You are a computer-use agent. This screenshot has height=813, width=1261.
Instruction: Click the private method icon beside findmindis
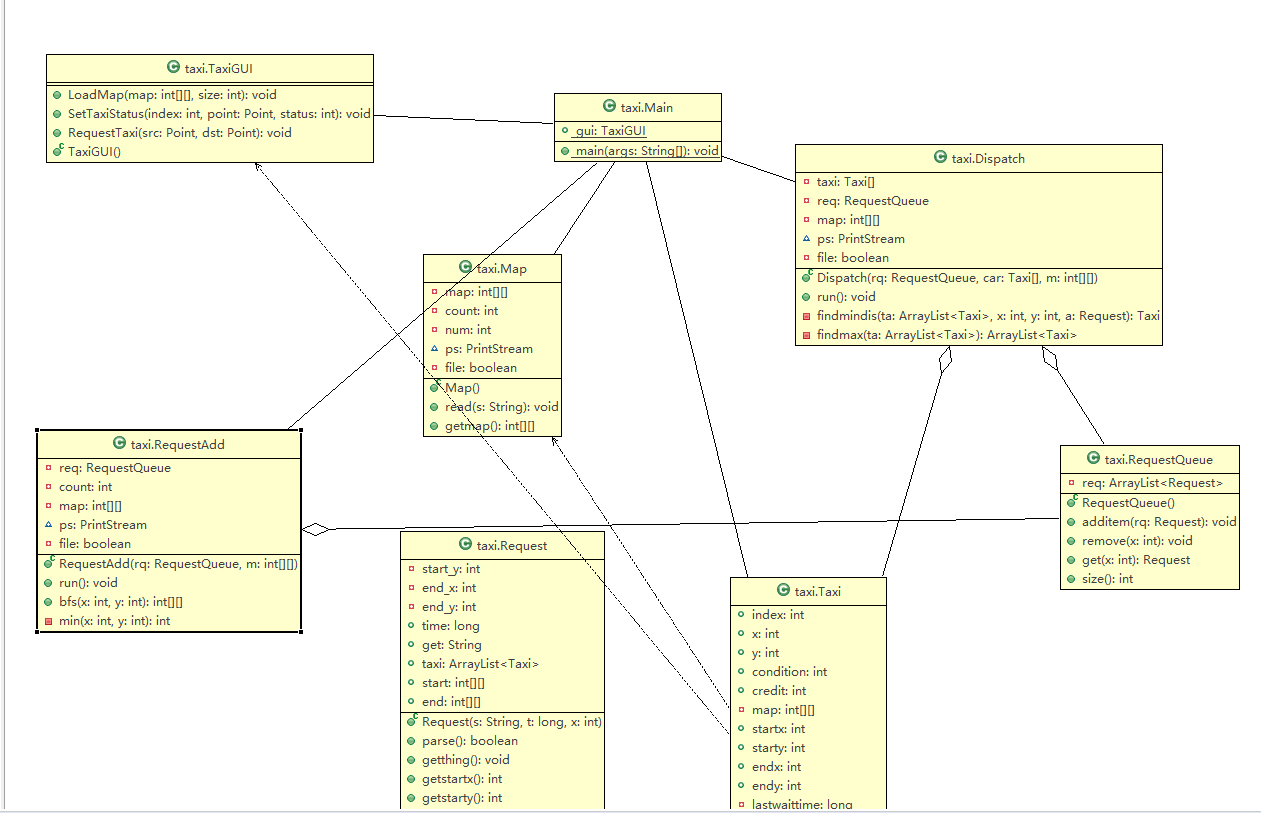(x=806, y=316)
